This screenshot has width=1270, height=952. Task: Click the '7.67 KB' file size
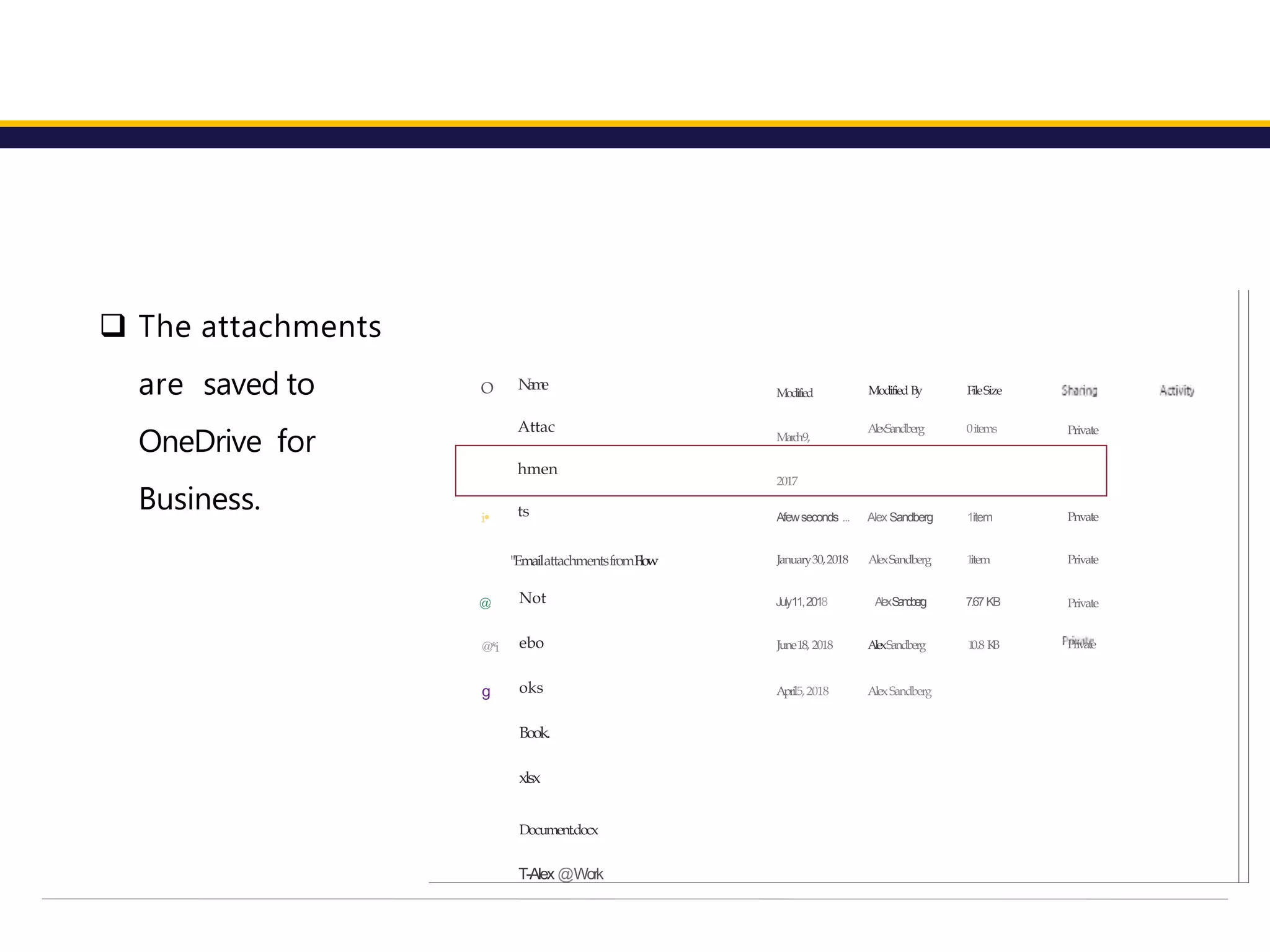coord(983,602)
